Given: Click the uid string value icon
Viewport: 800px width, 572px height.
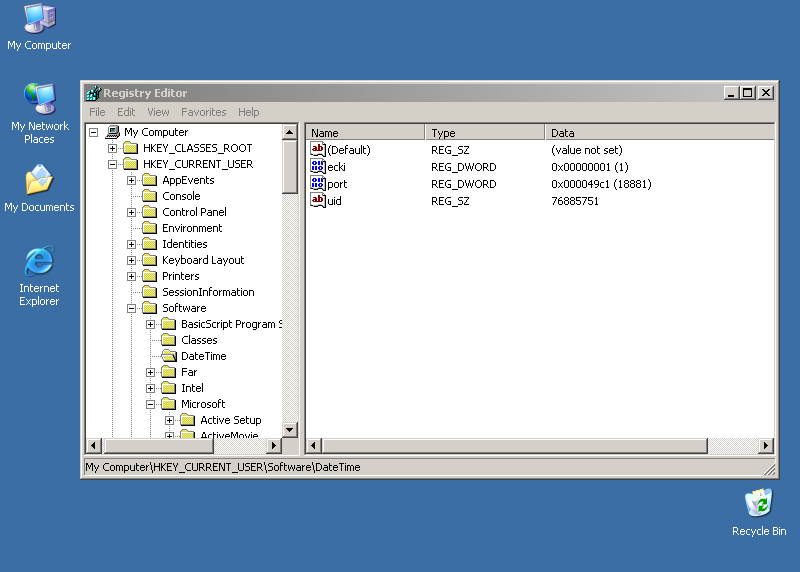Looking at the screenshot, I should (318, 201).
